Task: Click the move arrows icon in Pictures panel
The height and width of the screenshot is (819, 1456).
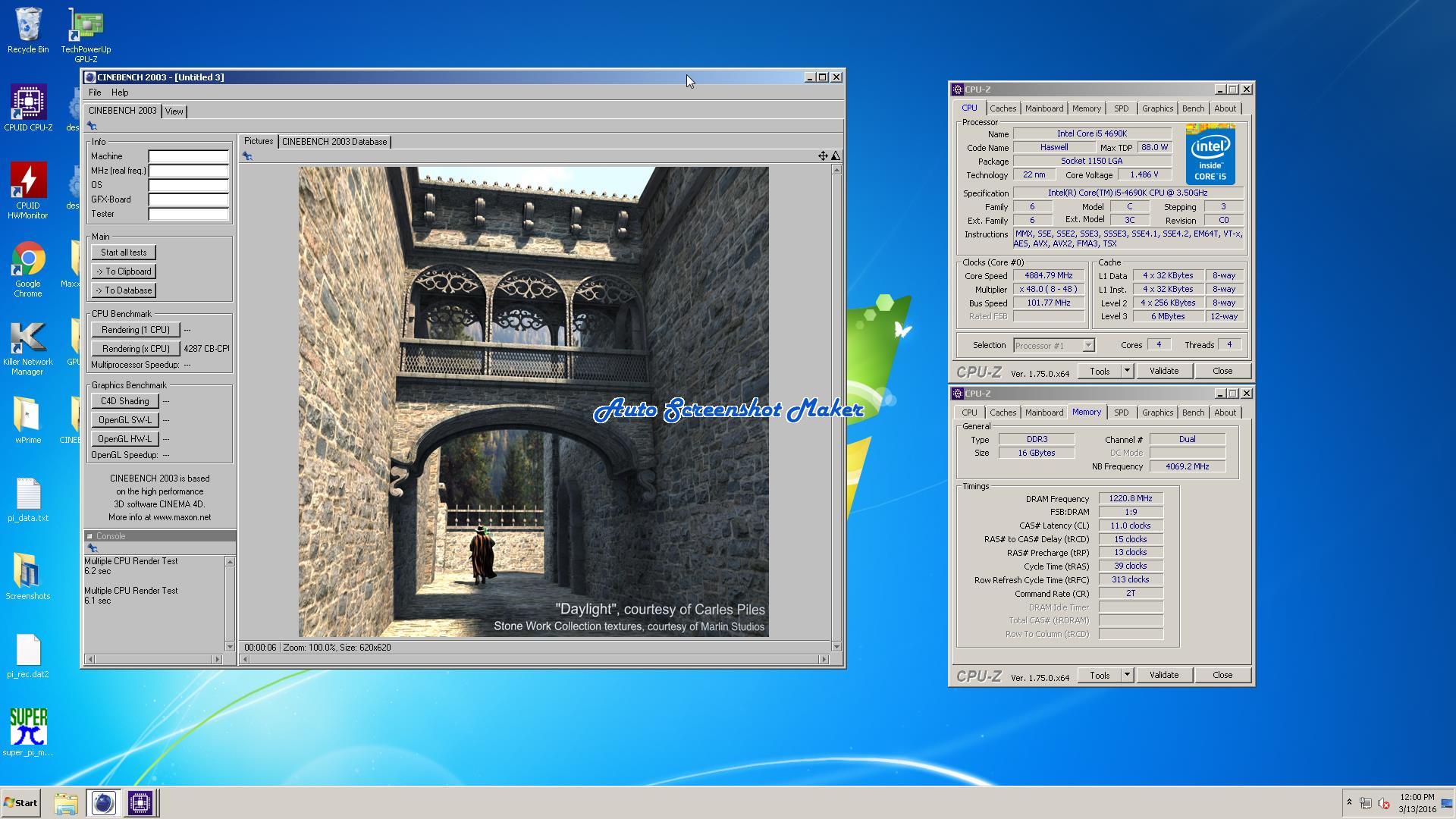Action: pos(823,155)
